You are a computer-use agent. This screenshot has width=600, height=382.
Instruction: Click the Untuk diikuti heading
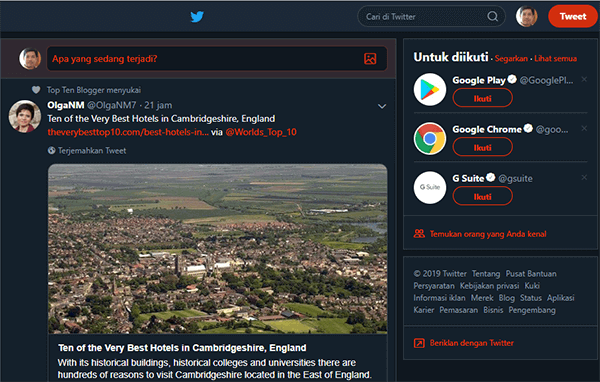pos(451,57)
